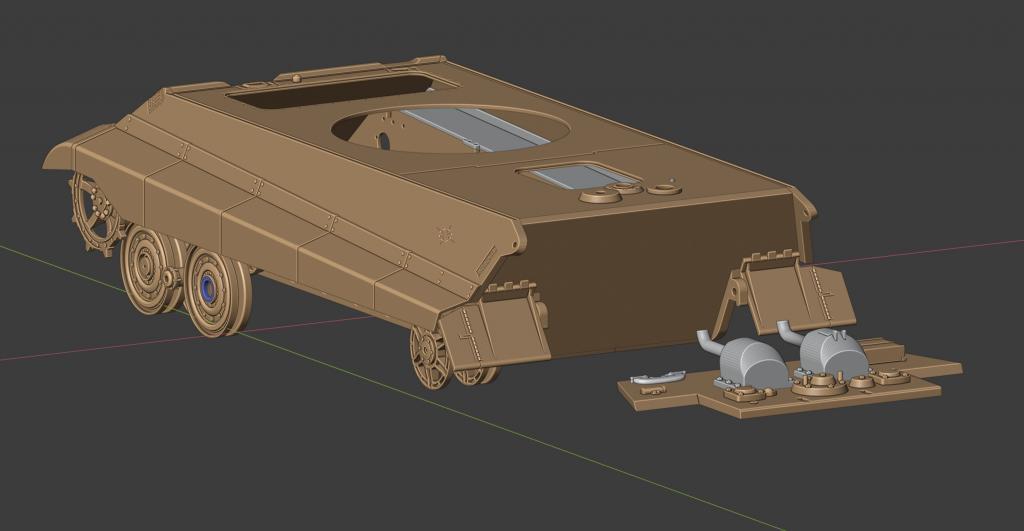Select the gray panel inside turret ring
Screen dimensions: 1024x531
[x=478, y=128]
